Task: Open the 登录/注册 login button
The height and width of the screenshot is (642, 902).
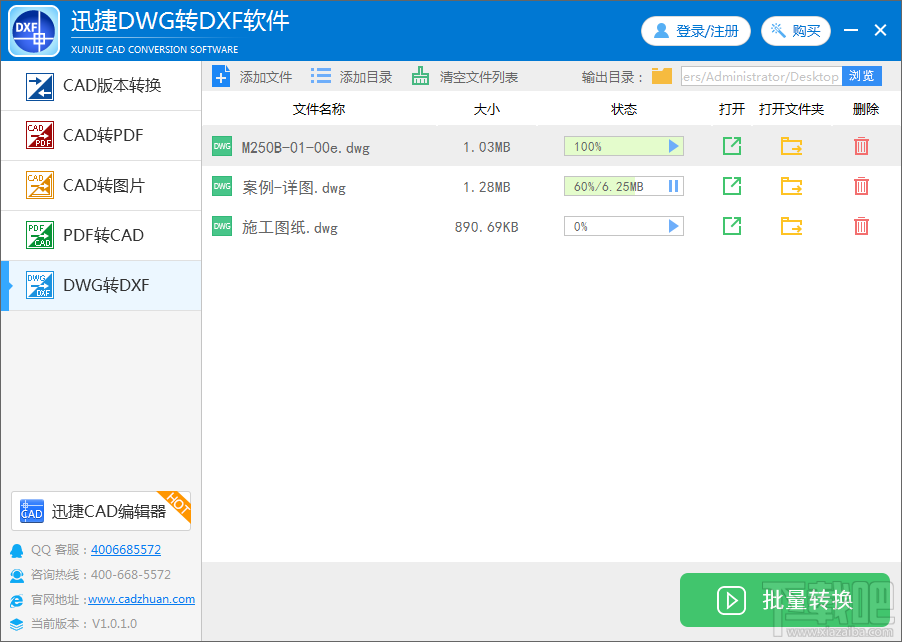Action: tap(695, 31)
